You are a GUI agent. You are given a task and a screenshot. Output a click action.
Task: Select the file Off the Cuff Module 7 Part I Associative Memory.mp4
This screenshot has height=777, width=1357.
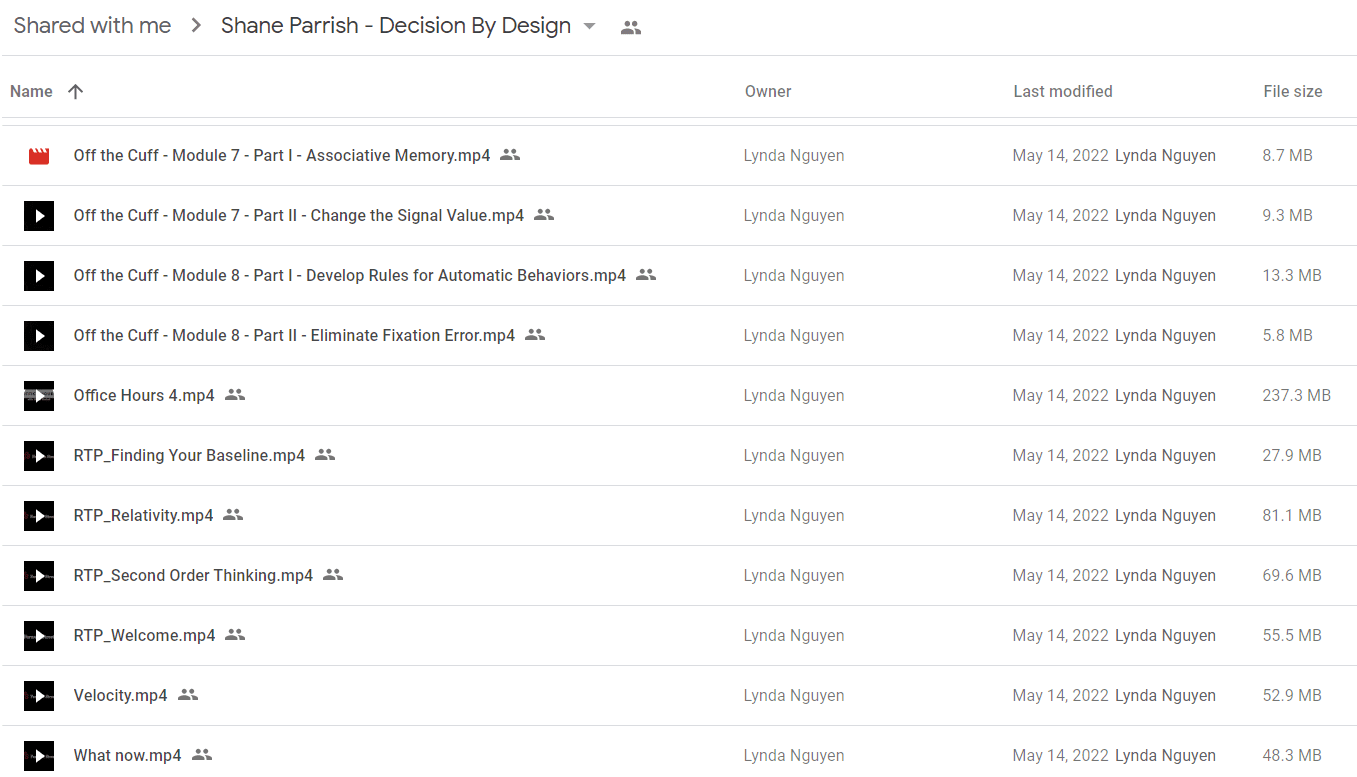click(282, 156)
